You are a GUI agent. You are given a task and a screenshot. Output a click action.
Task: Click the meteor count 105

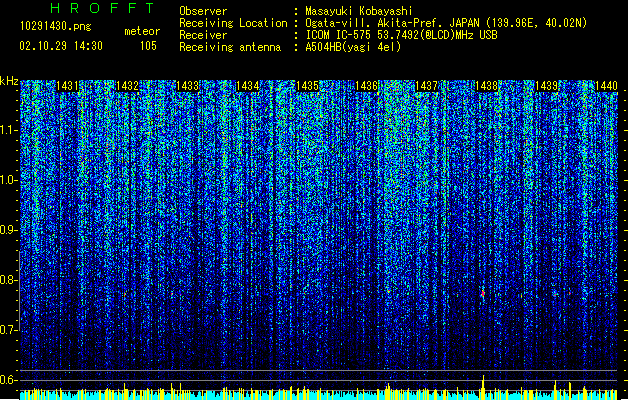148,46
